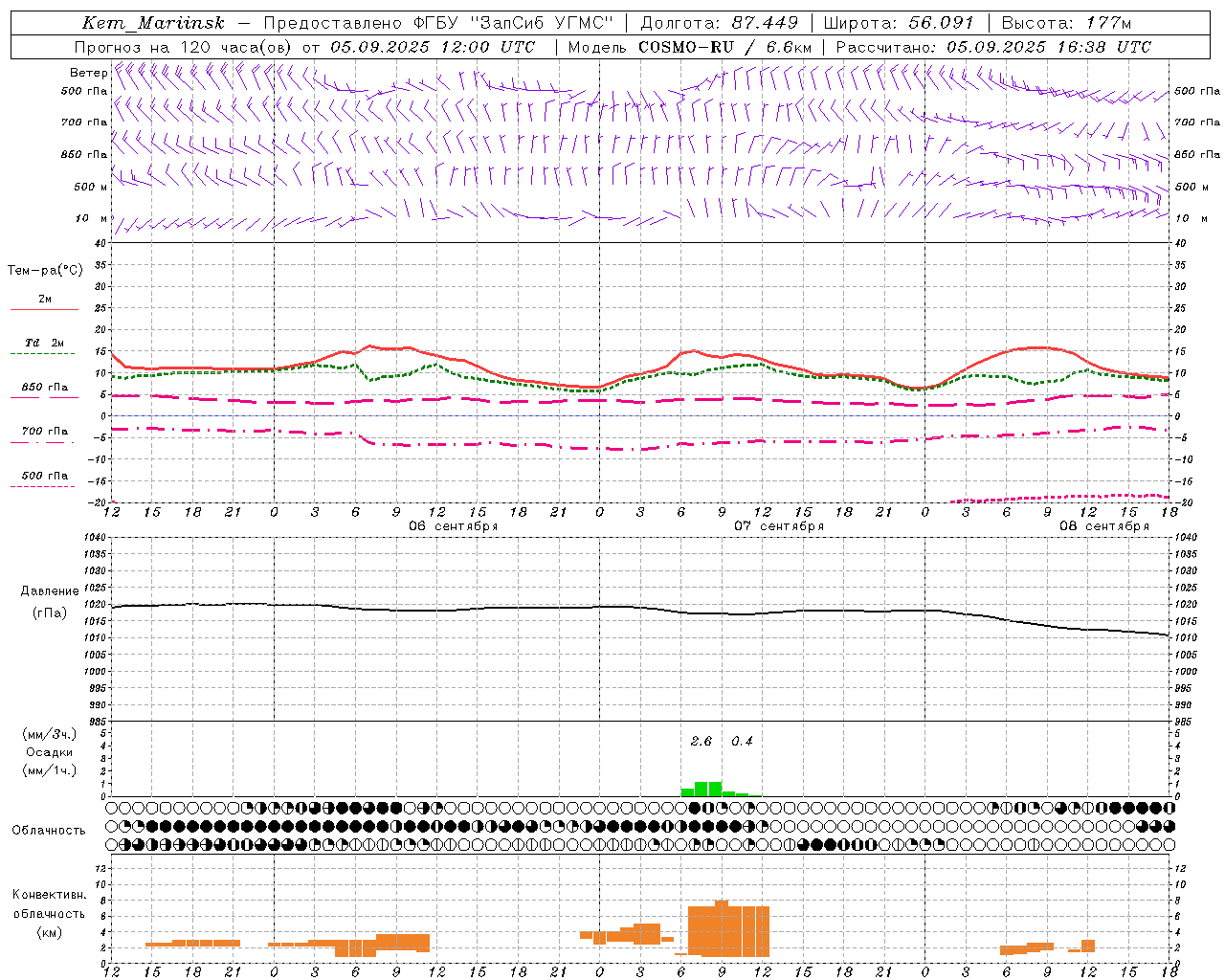Click the model name COSMO-RU
This screenshot has height=980, width=1225.
(x=685, y=47)
